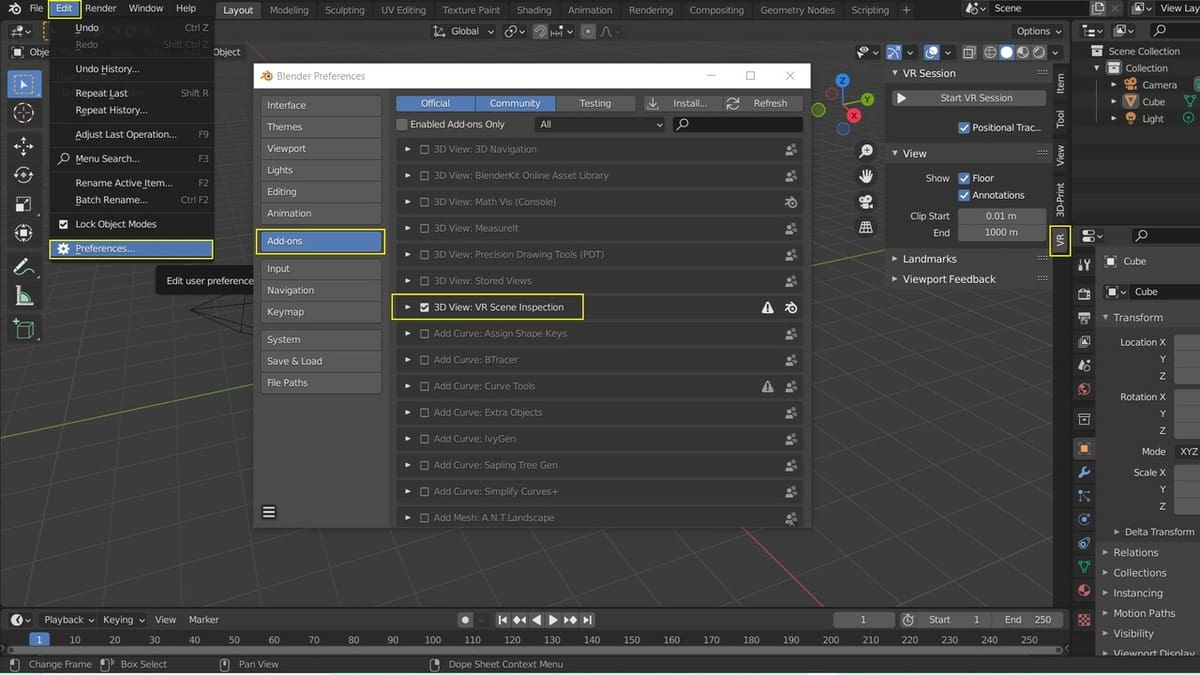Viewport: 1200px width, 675px height.
Task: Click the Blender logo menu icon
Action: [14, 9]
